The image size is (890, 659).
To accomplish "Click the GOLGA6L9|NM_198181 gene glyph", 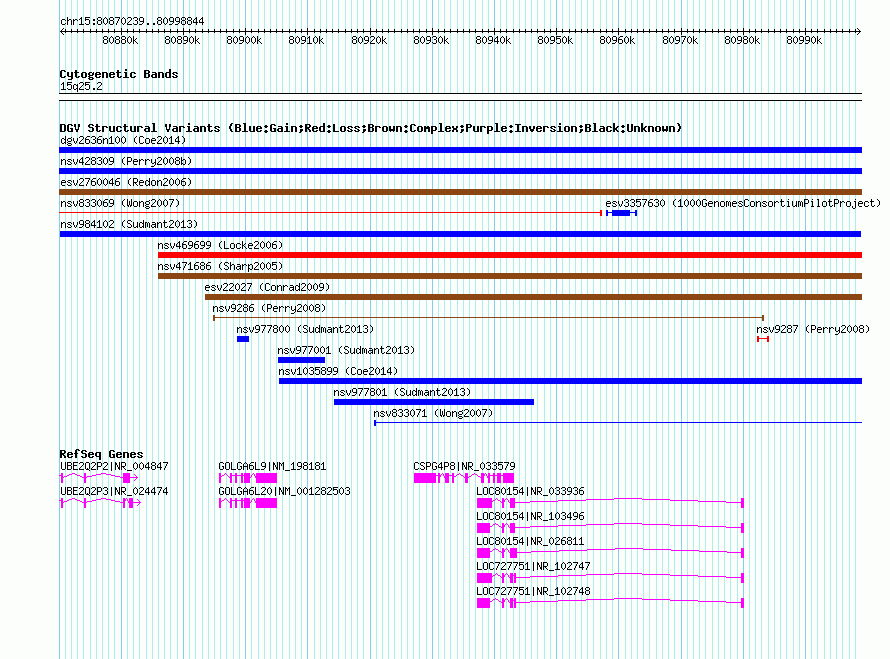I will coord(248,478).
